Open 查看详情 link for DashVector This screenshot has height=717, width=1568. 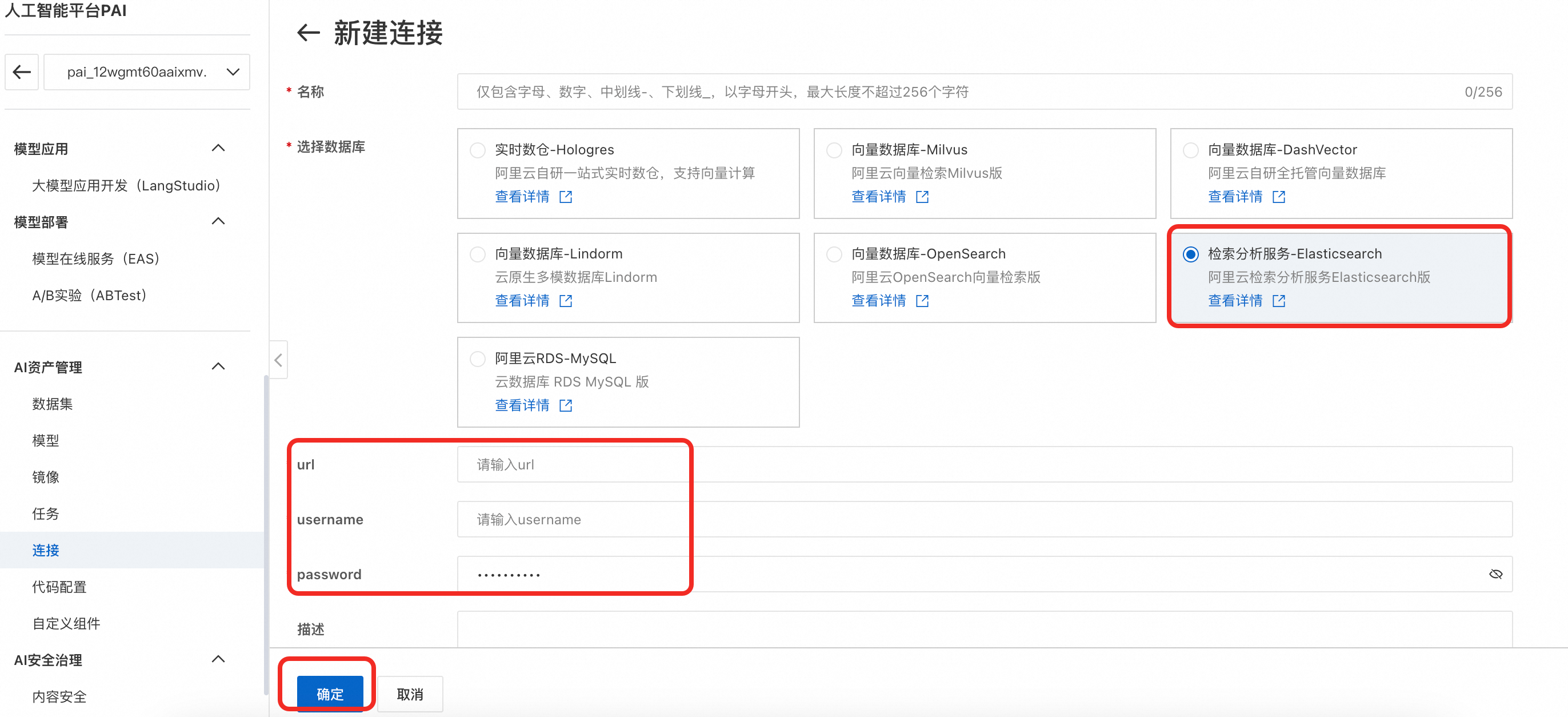(x=1235, y=197)
